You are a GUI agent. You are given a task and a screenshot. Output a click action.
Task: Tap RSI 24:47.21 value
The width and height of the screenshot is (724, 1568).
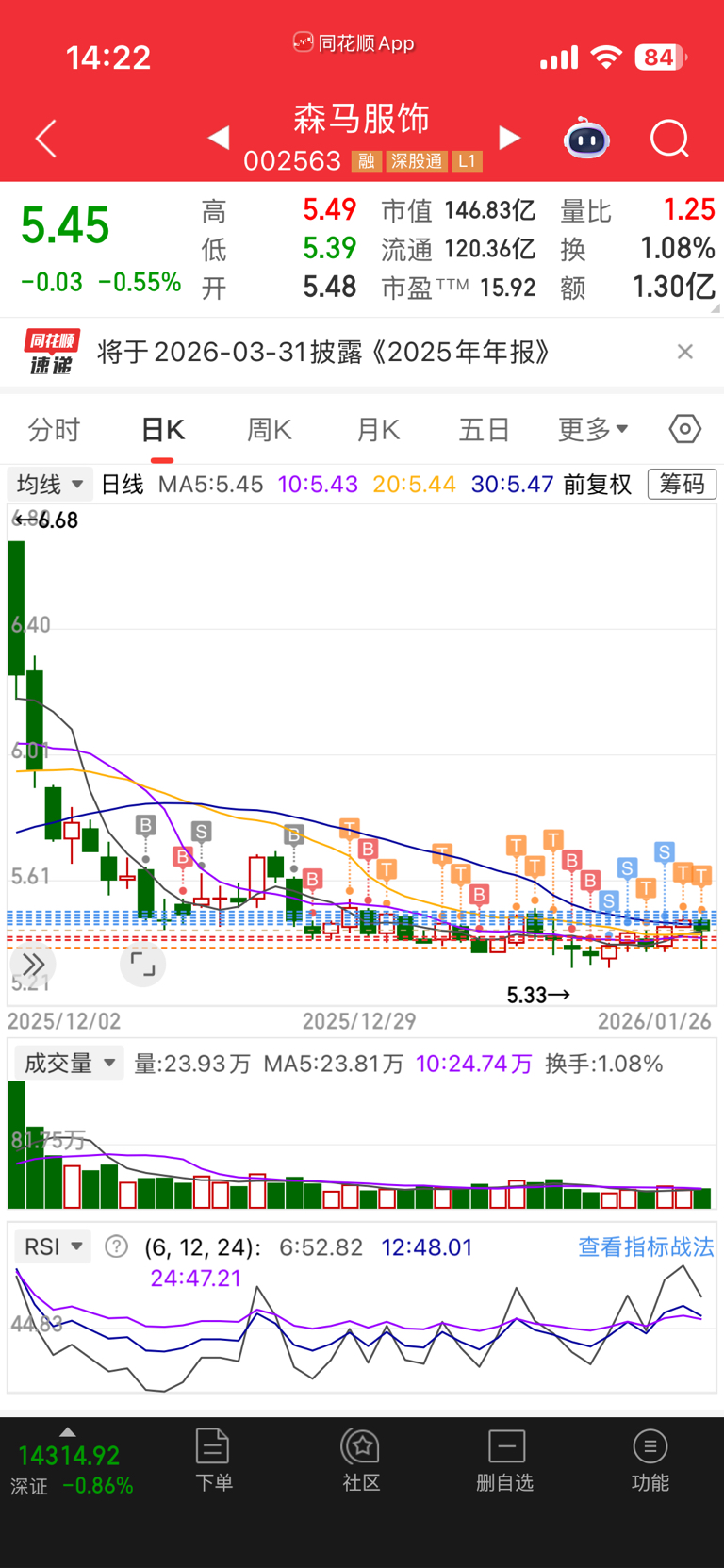pos(196,1279)
